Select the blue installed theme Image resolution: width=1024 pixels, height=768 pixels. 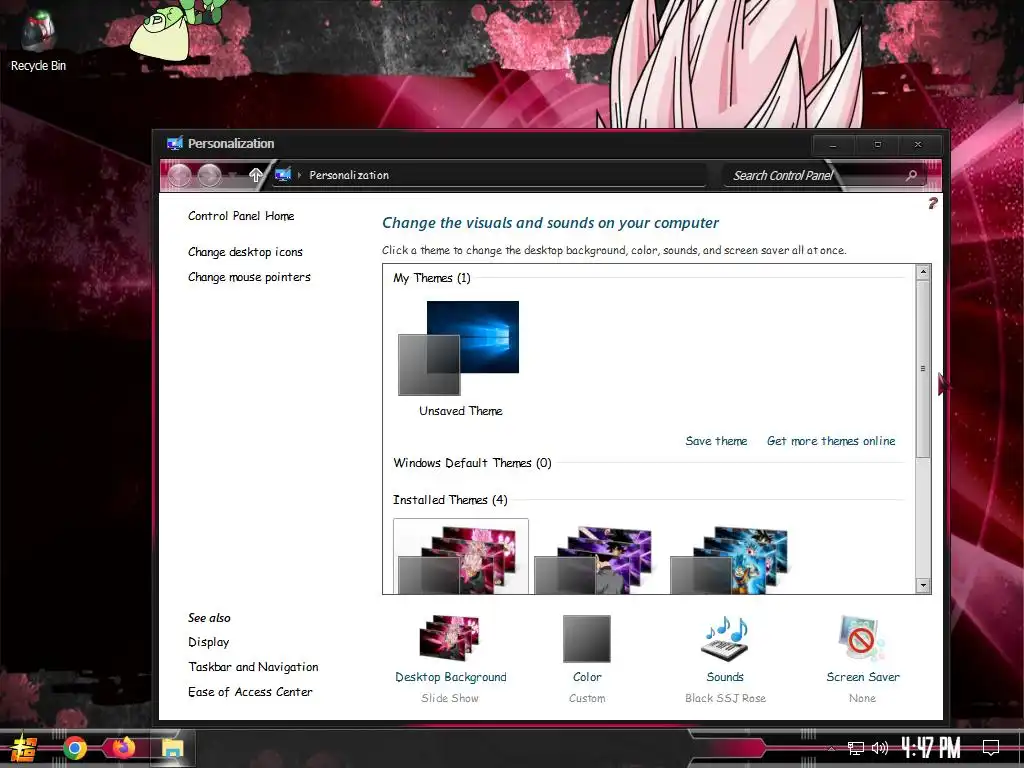[729, 560]
